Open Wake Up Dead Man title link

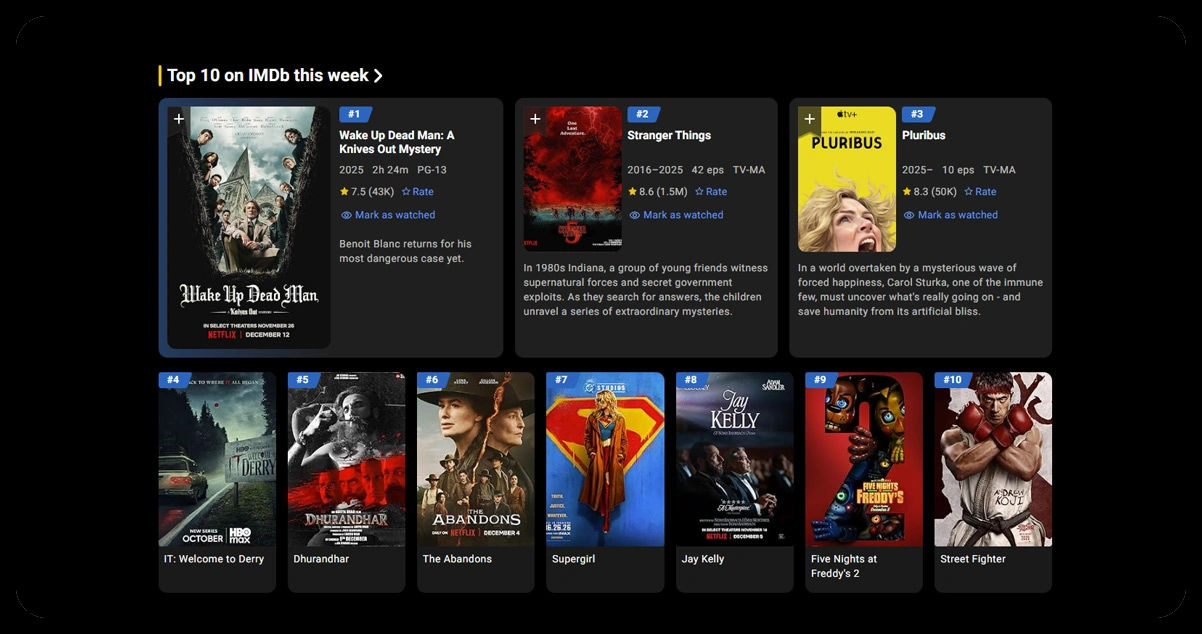[x=396, y=142]
